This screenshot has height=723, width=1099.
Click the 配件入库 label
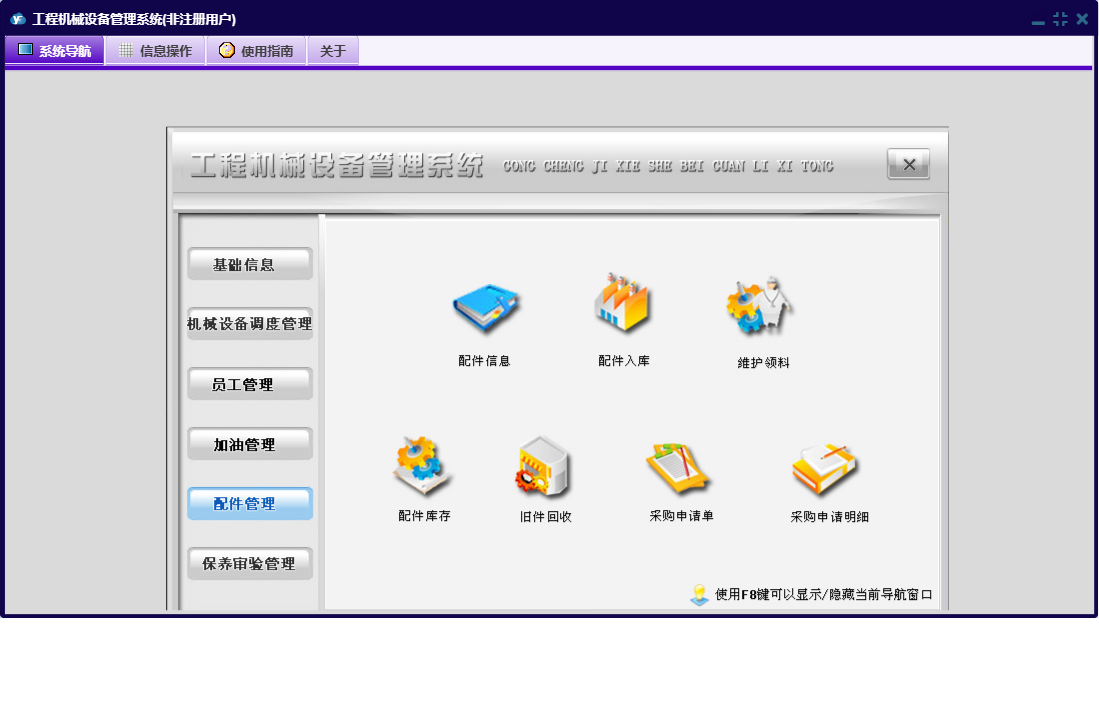[624, 361]
